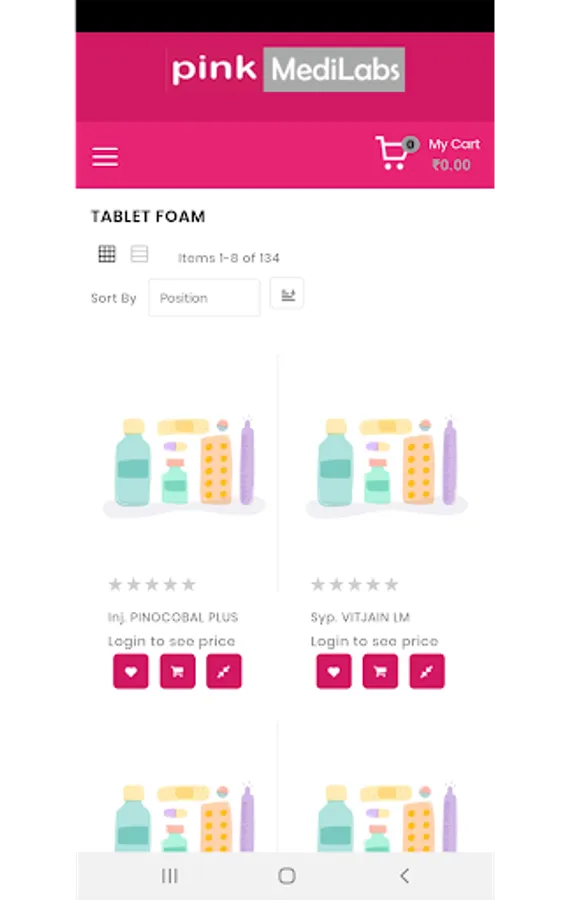Rate Inj. PINOCOBAL PLUS using the stars
This screenshot has height=900, width=561.
click(x=152, y=584)
